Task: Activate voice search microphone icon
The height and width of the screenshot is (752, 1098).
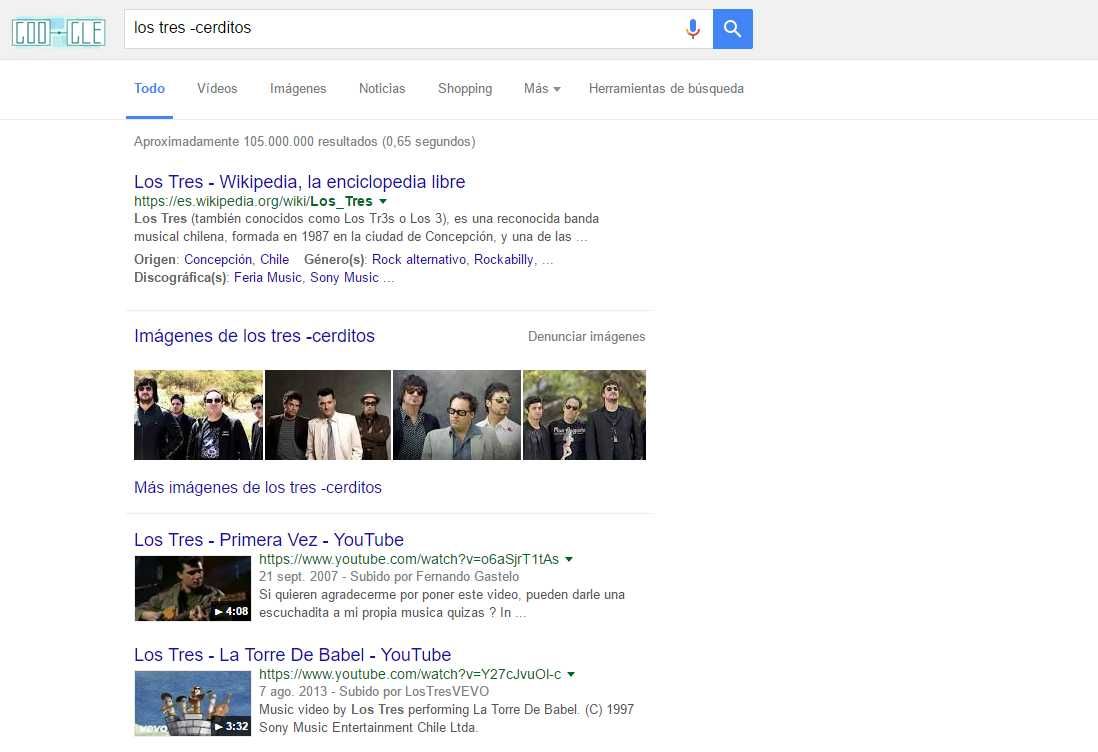Action: coord(693,29)
